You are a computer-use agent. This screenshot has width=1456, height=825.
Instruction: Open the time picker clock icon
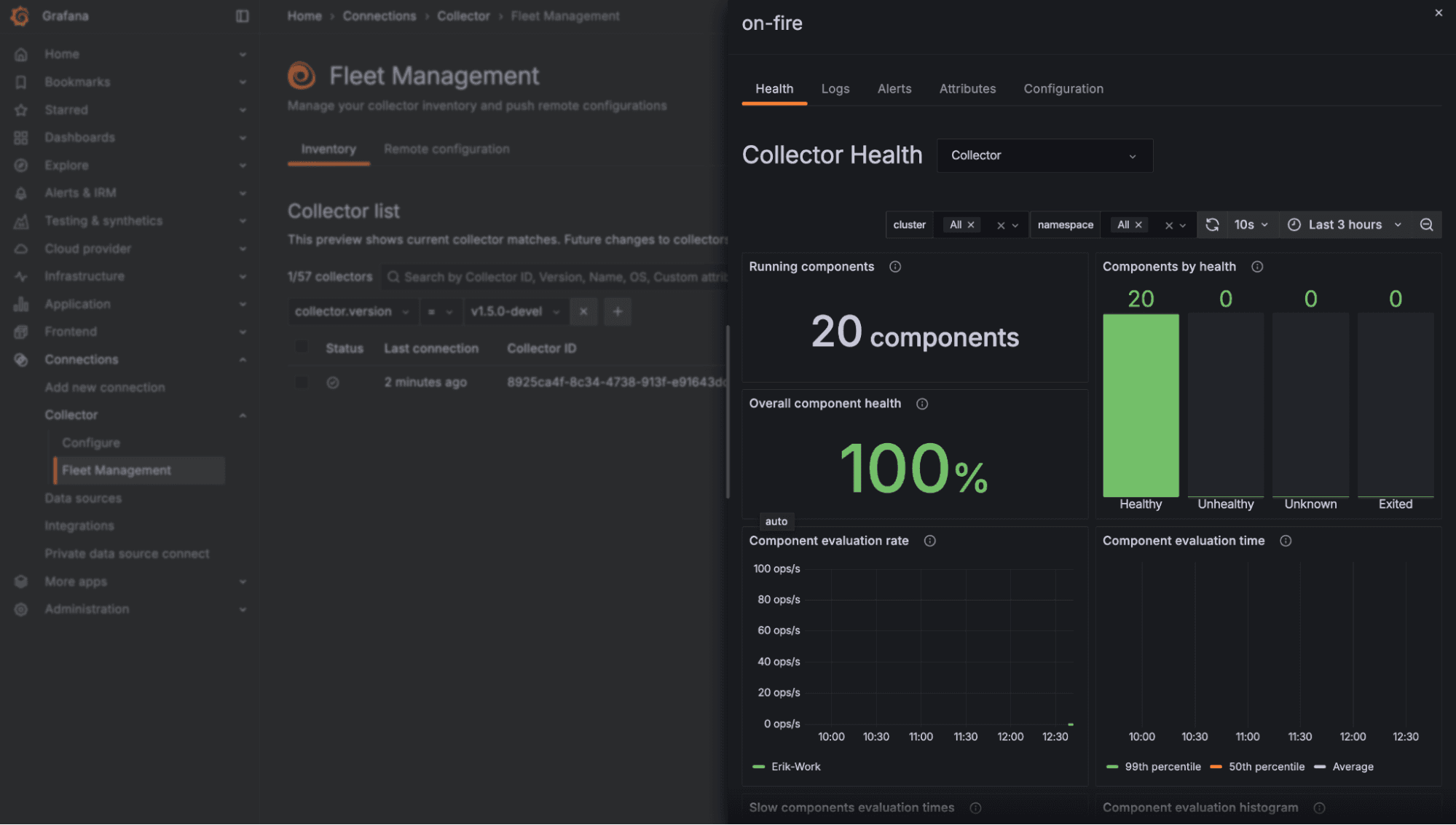click(x=1294, y=224)
